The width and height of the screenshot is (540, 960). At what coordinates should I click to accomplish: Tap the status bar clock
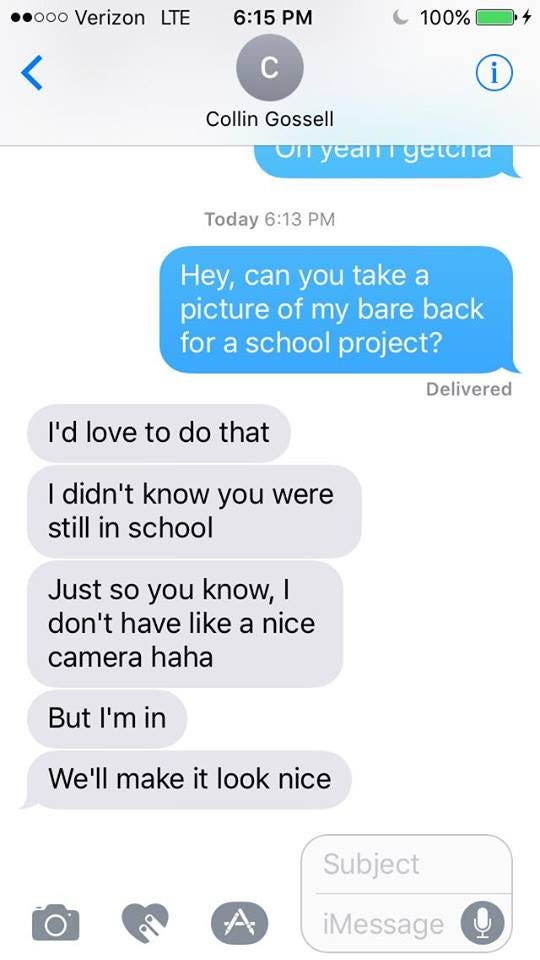point(272,18)
